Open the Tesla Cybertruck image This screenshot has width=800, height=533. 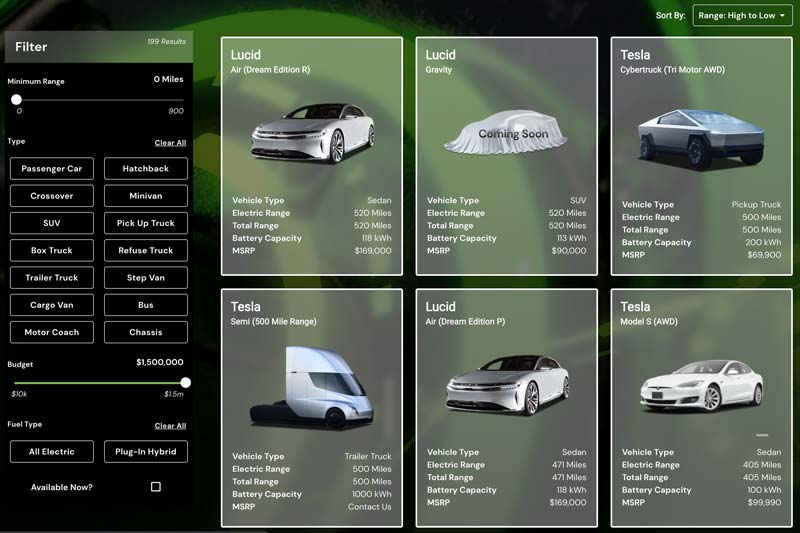click(702, 139)
